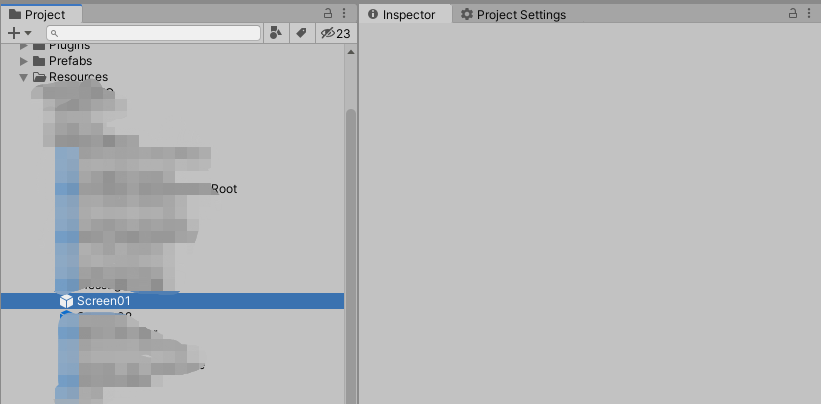Collapse the Resources folder arrow
The image size is (821, 404).
tap(24, 77)
